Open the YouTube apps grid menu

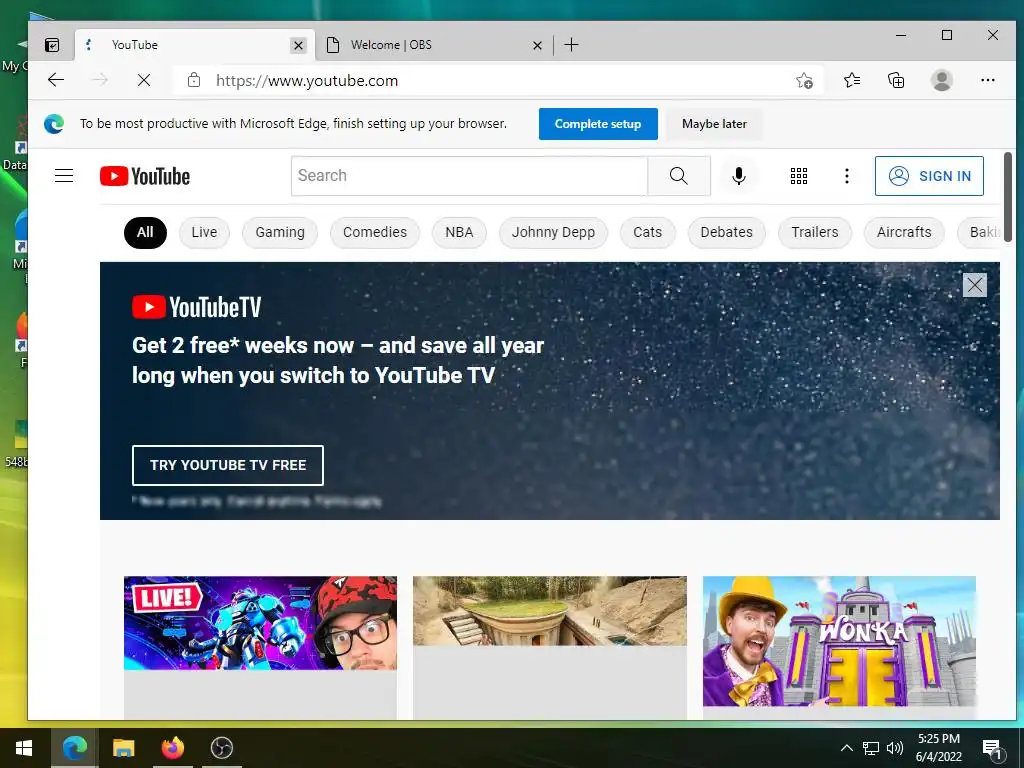coord(799,176)
